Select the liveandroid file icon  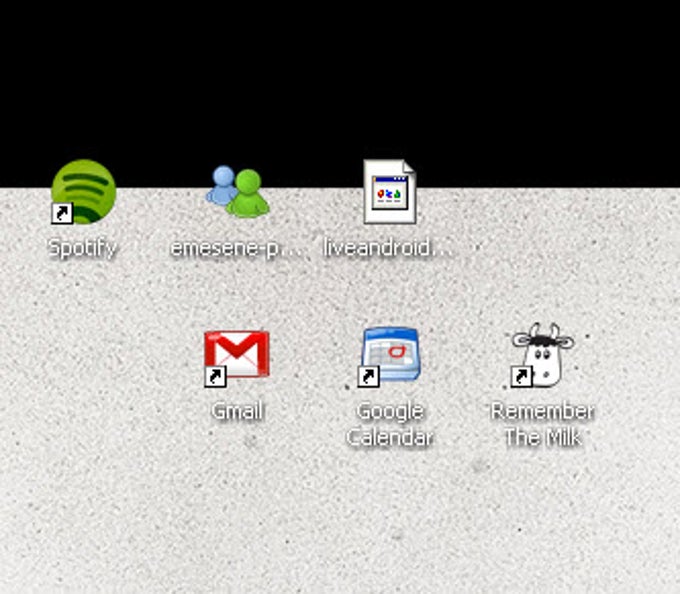coord(390,192)
